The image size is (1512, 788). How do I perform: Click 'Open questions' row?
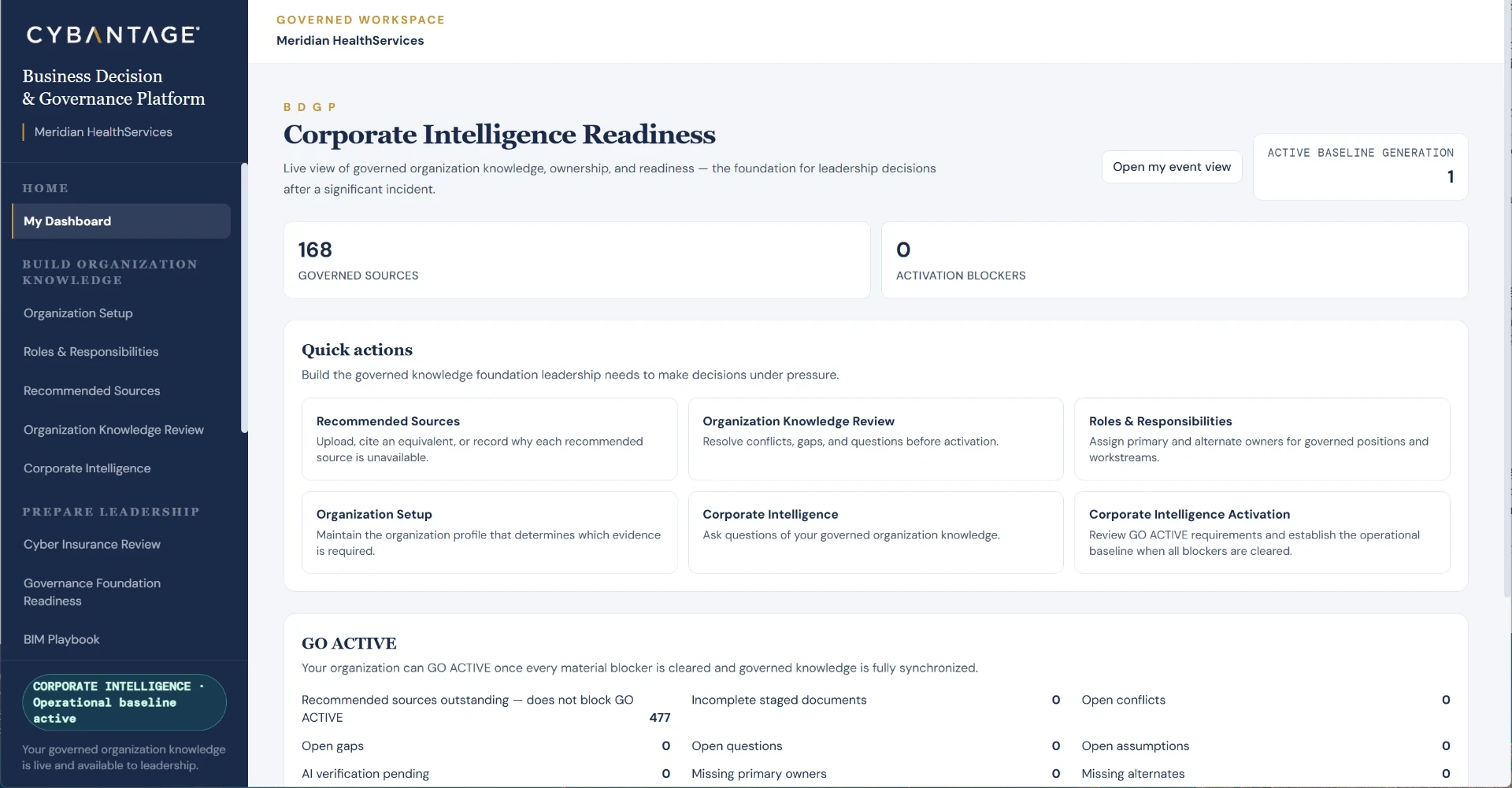point(876,746)
